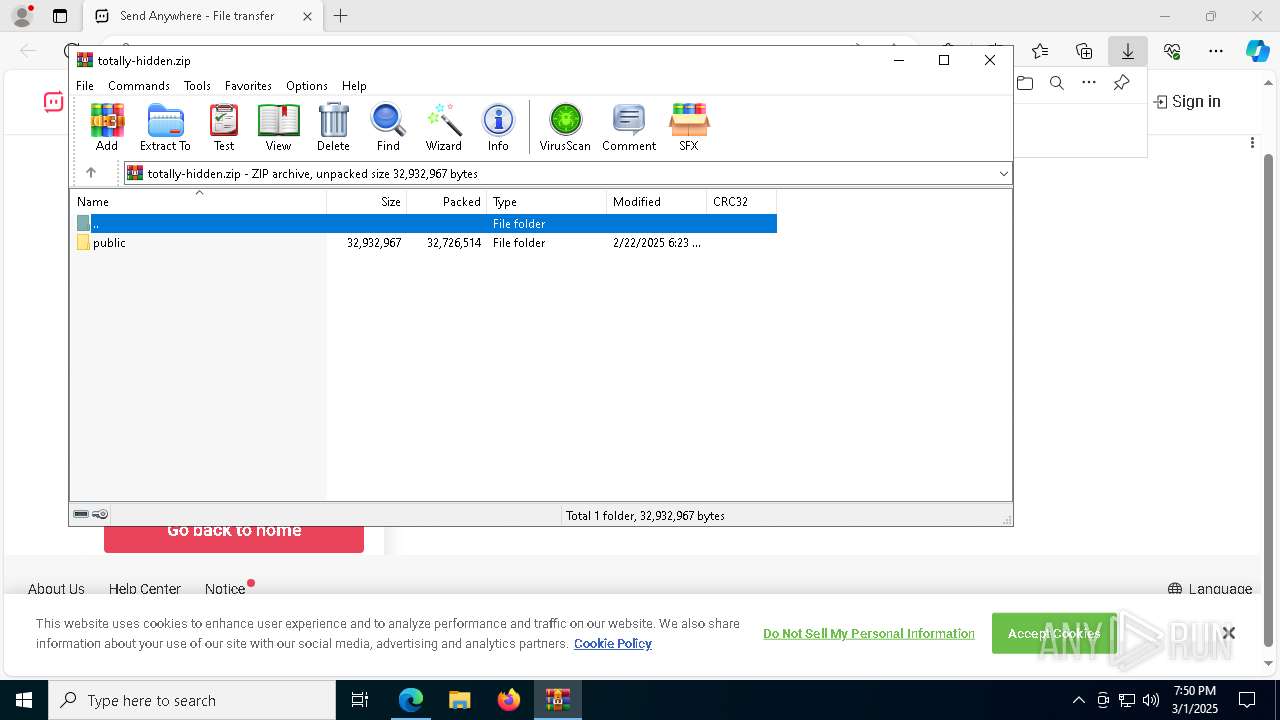The width and height of the screenshot is (1280, 720).
Task: Click the View toolbar icon
Action: 278,127
